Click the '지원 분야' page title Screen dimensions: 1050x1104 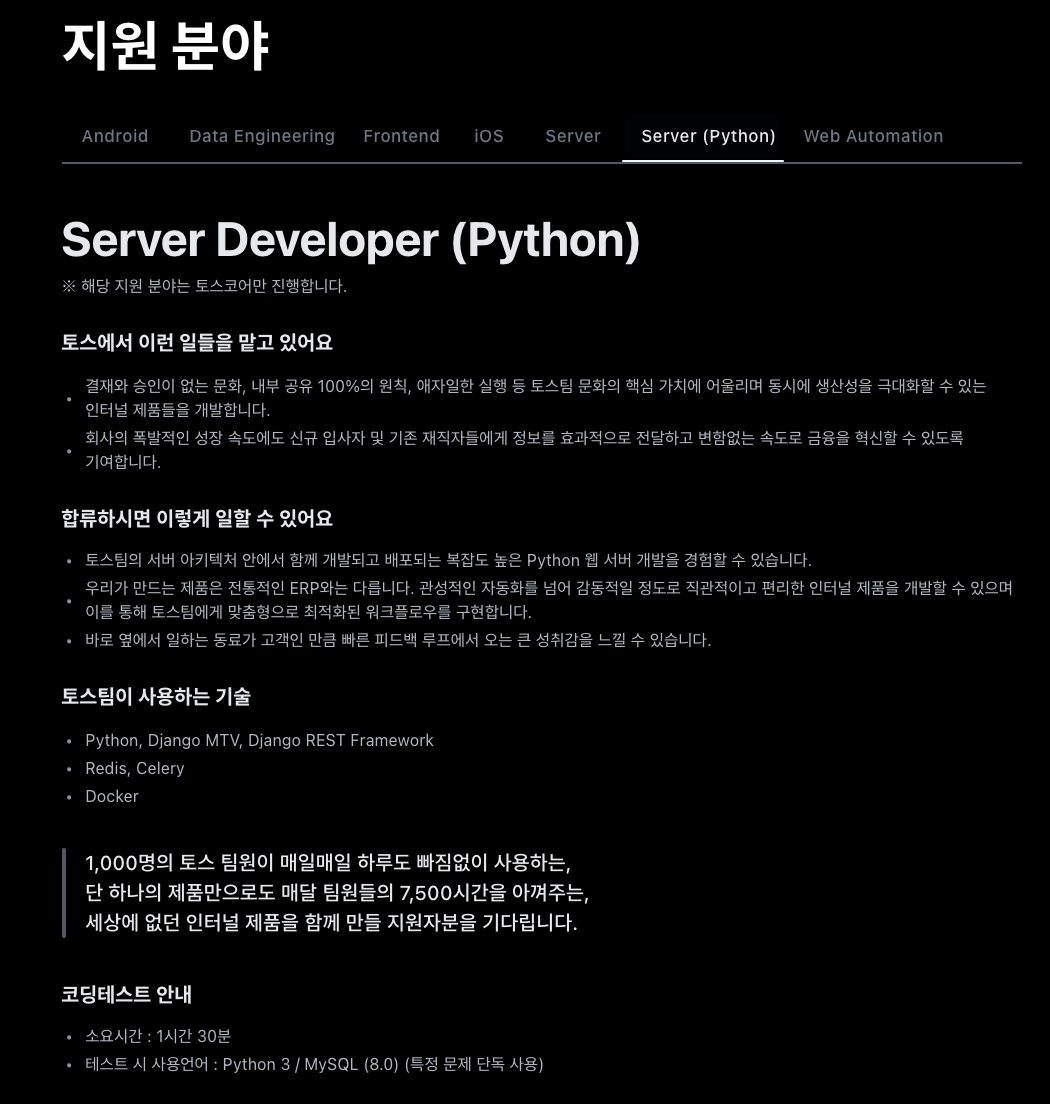tap(165, 46)
